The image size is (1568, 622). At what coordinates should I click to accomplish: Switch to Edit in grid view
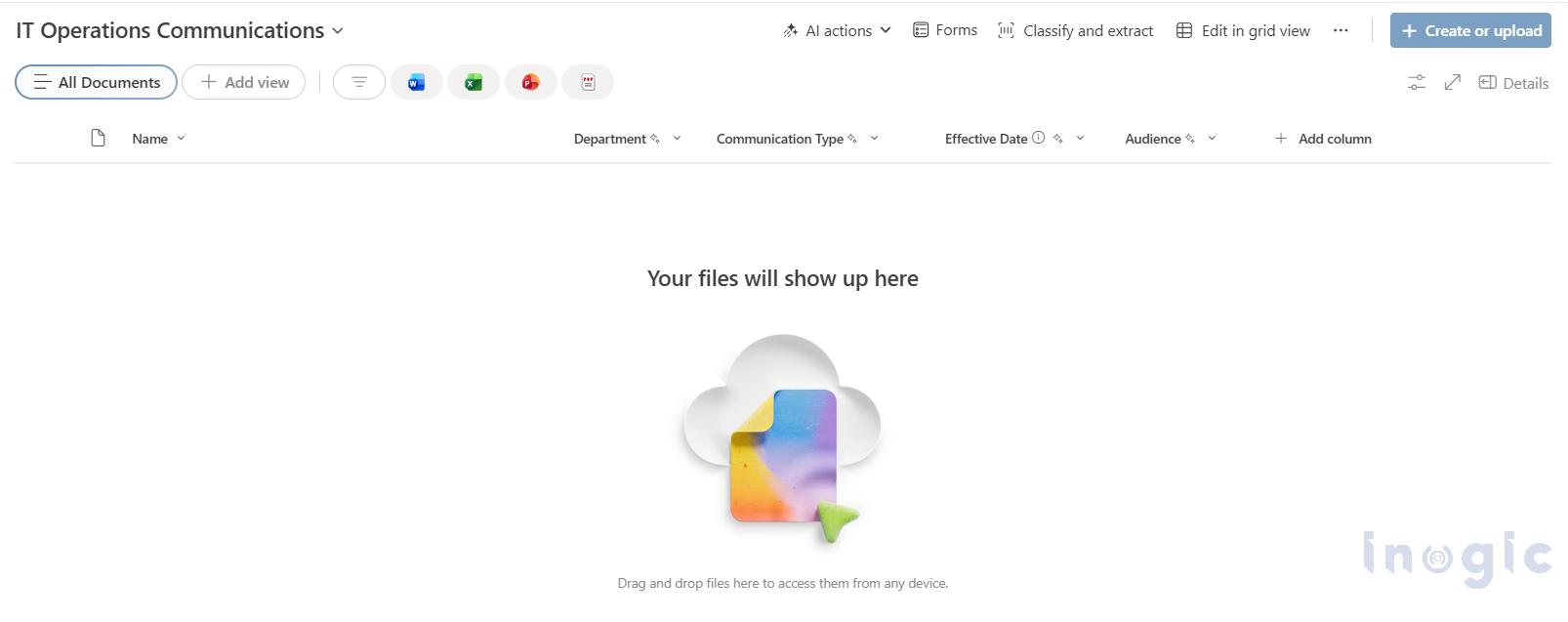(x=1243, y=31)
